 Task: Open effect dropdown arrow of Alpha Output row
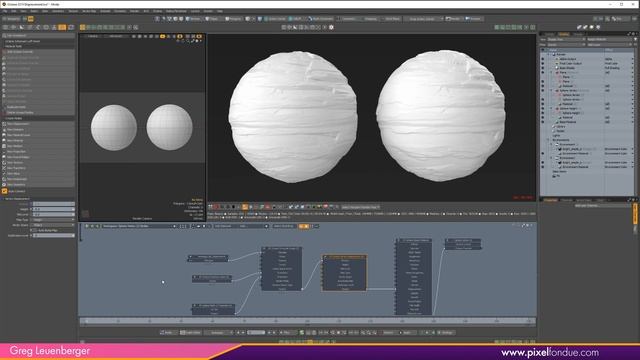pos(633,59)
